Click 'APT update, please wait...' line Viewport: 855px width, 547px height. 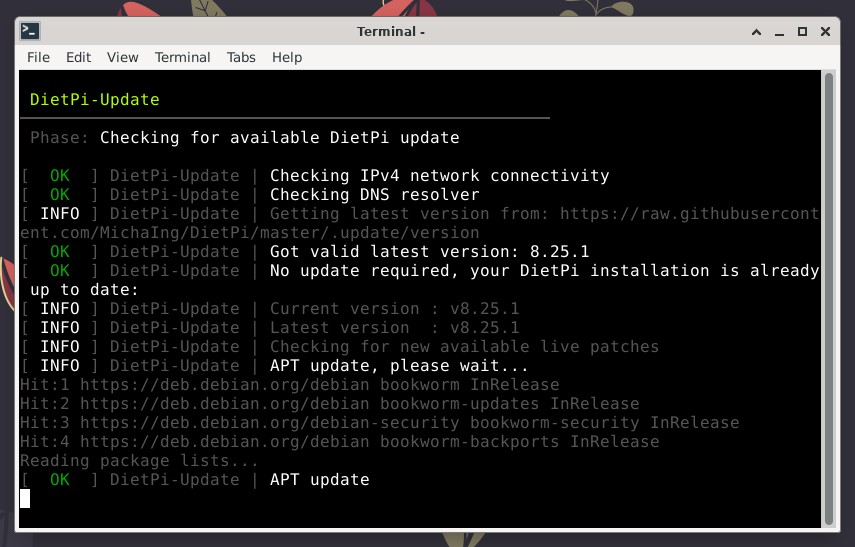click(399, 365)
